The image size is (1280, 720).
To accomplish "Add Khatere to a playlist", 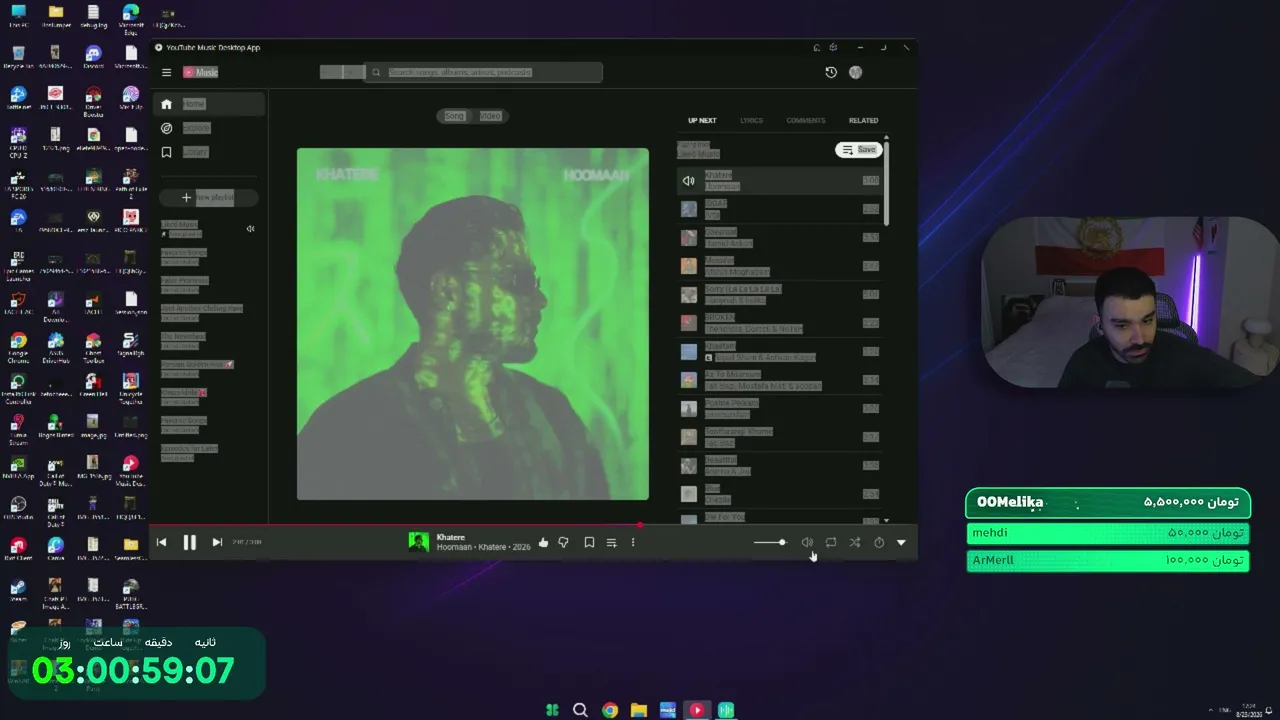I will [x=611, y=542].
